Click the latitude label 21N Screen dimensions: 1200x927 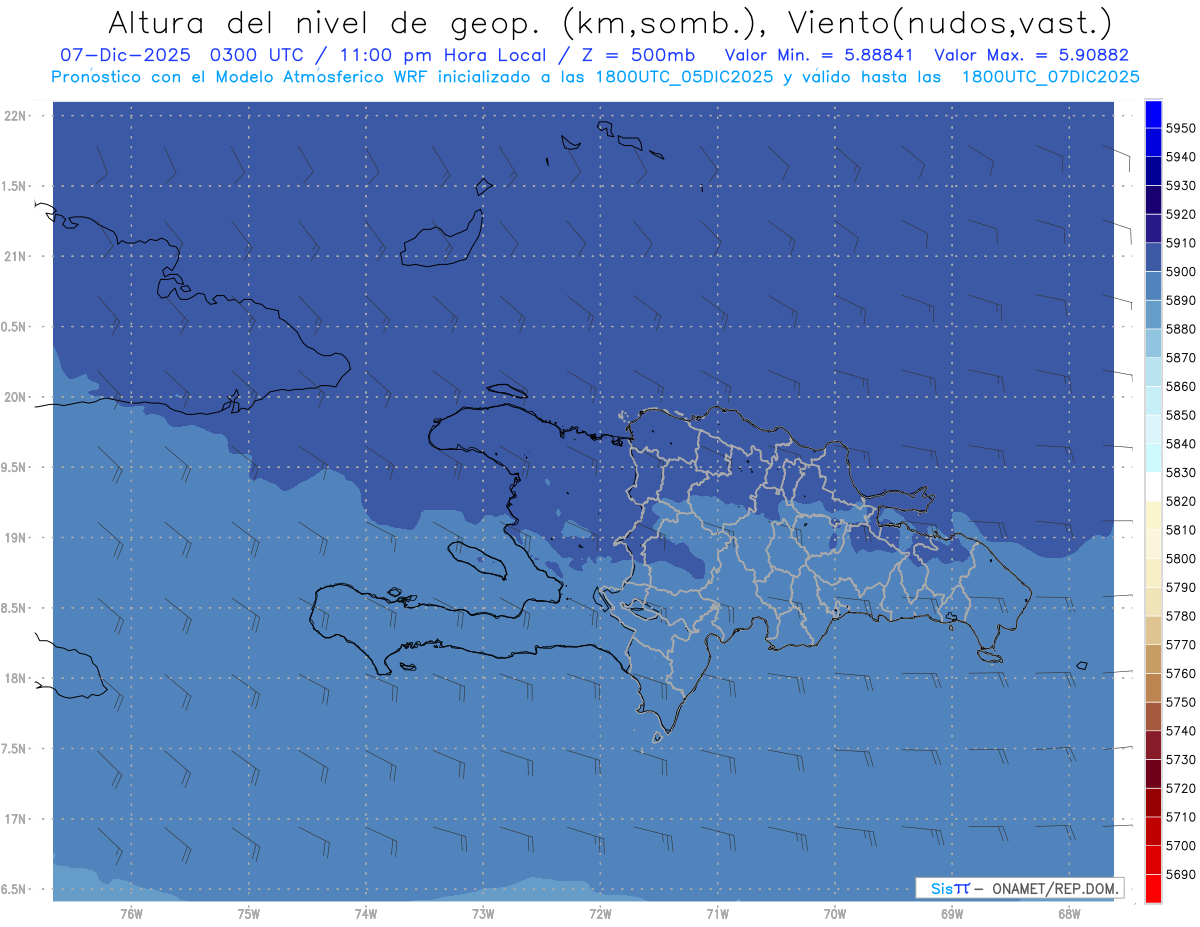(15, 256)
